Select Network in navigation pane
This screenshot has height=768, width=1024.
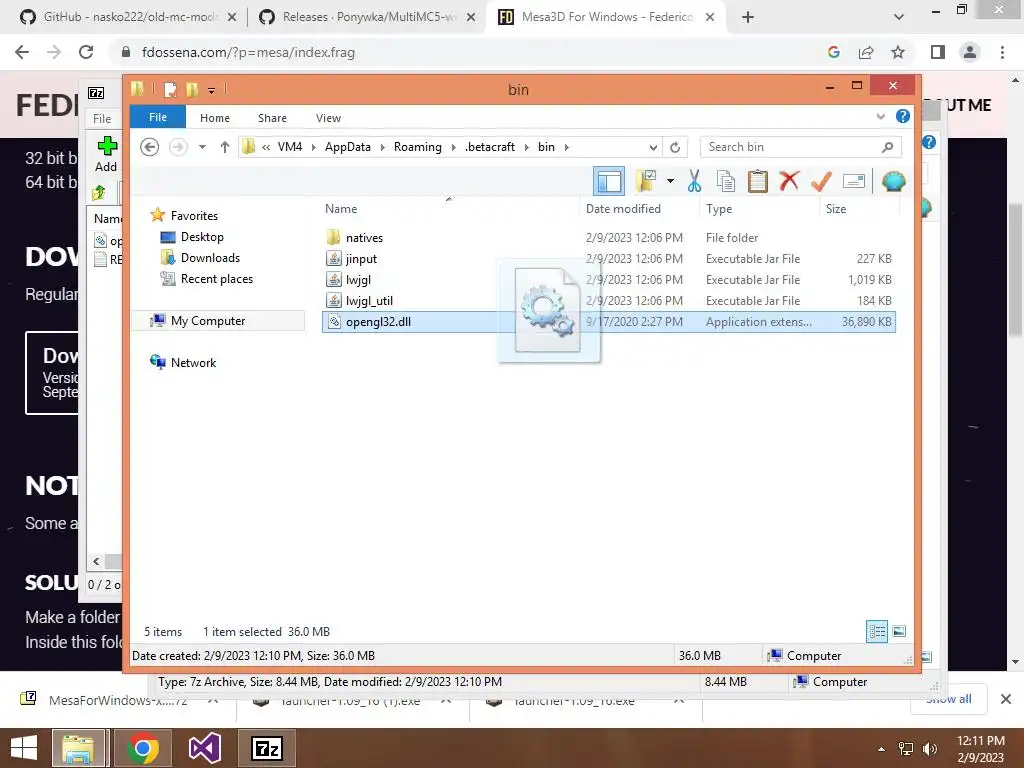point(193,362)
